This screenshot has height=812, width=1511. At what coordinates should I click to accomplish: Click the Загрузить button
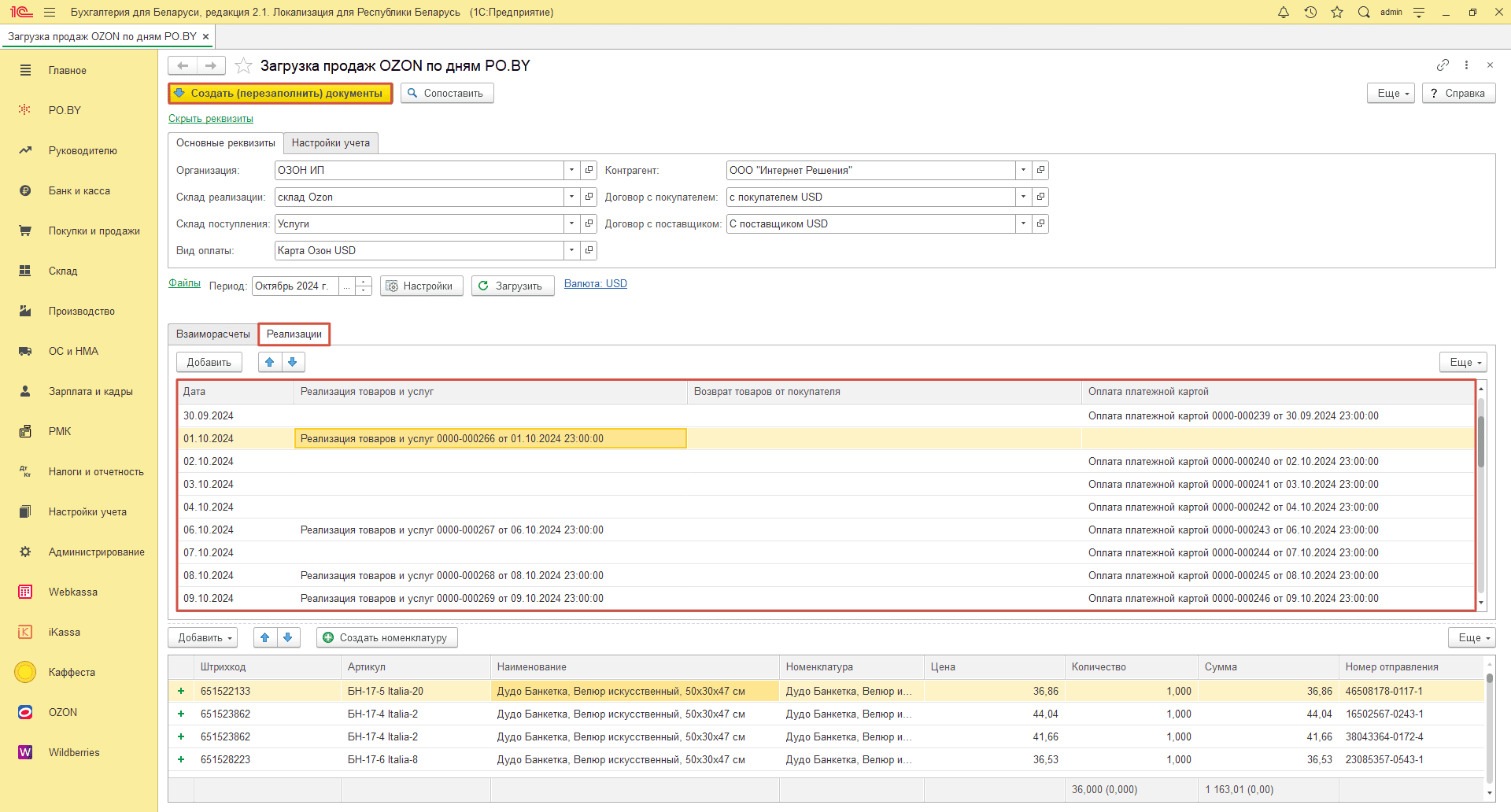(512, 286)
